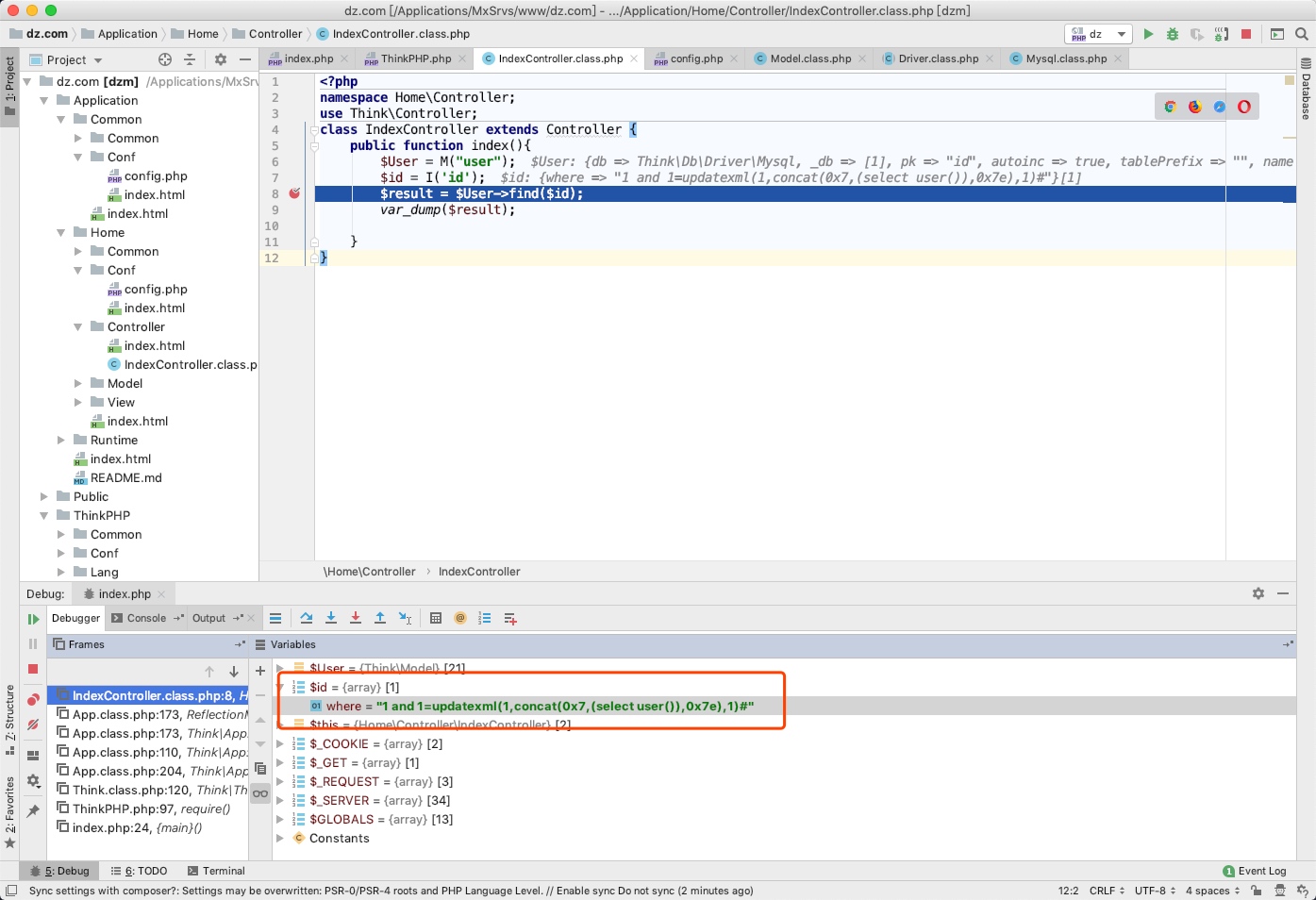Open the 6: TODO tool window
Screen dimensions: 1316x900
coord(139,871)
